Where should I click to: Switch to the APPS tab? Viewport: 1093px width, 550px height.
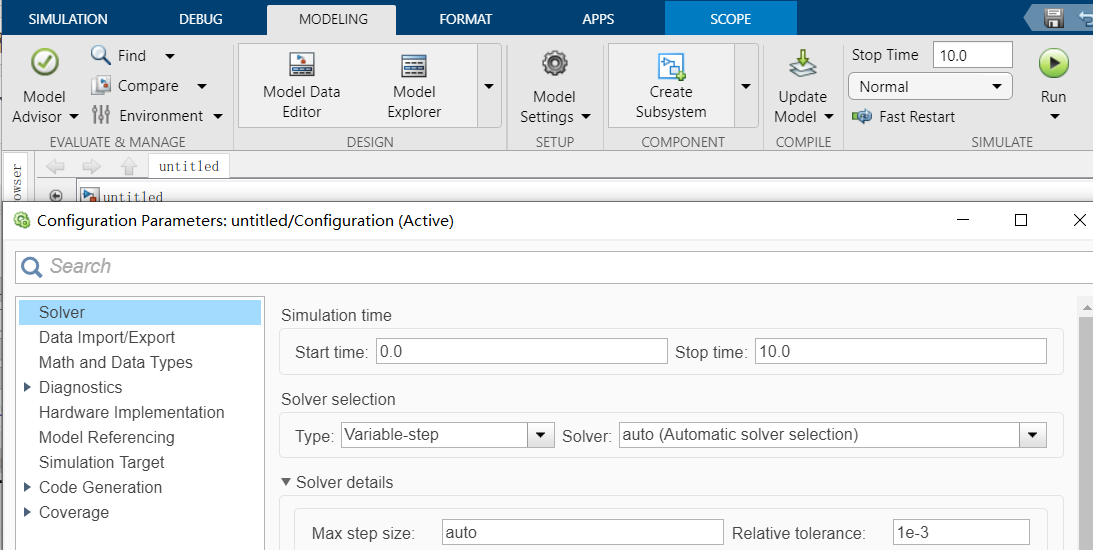click(598, 19)
